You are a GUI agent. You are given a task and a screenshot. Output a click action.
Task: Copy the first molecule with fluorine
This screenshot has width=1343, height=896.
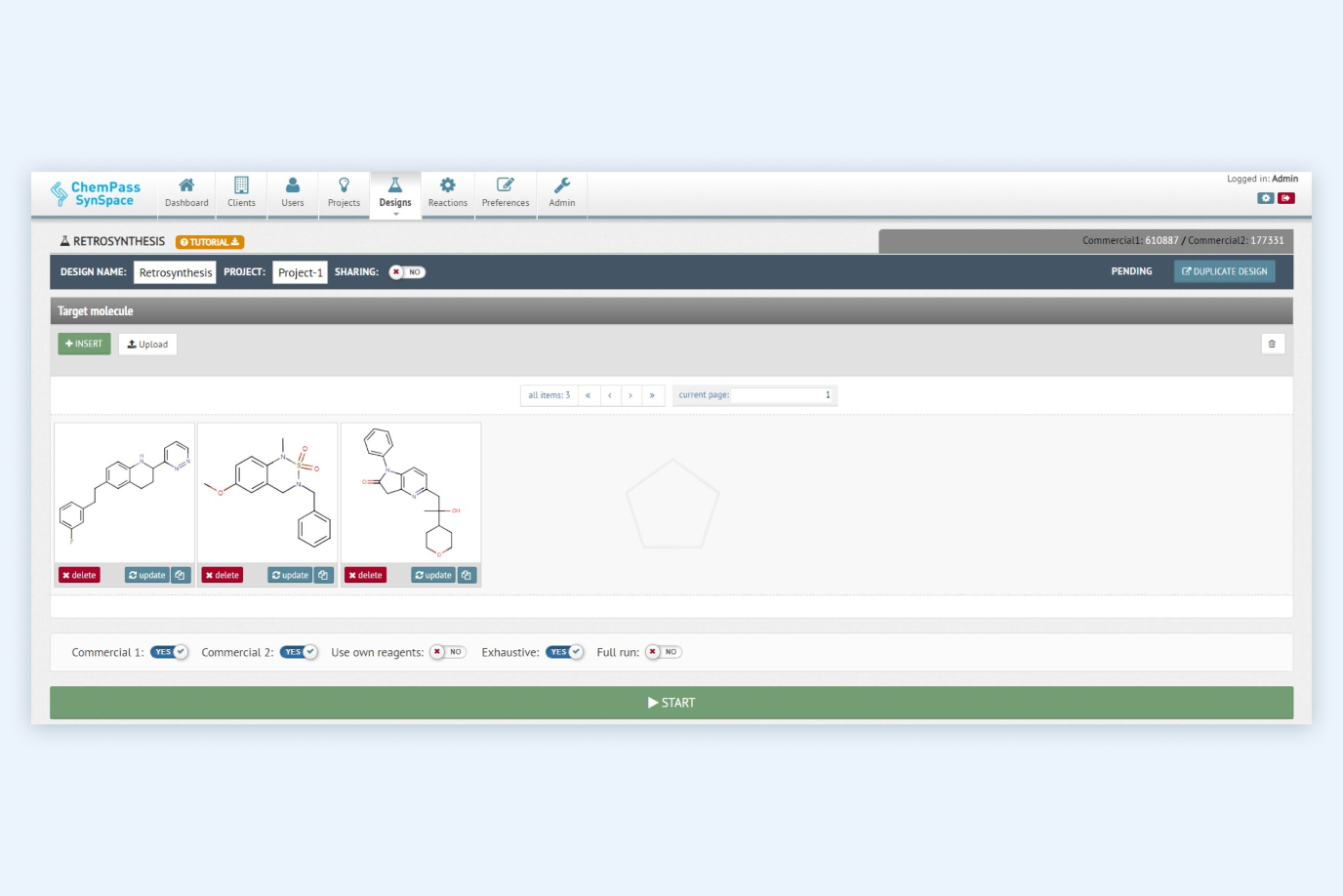(x=181, y=575)
